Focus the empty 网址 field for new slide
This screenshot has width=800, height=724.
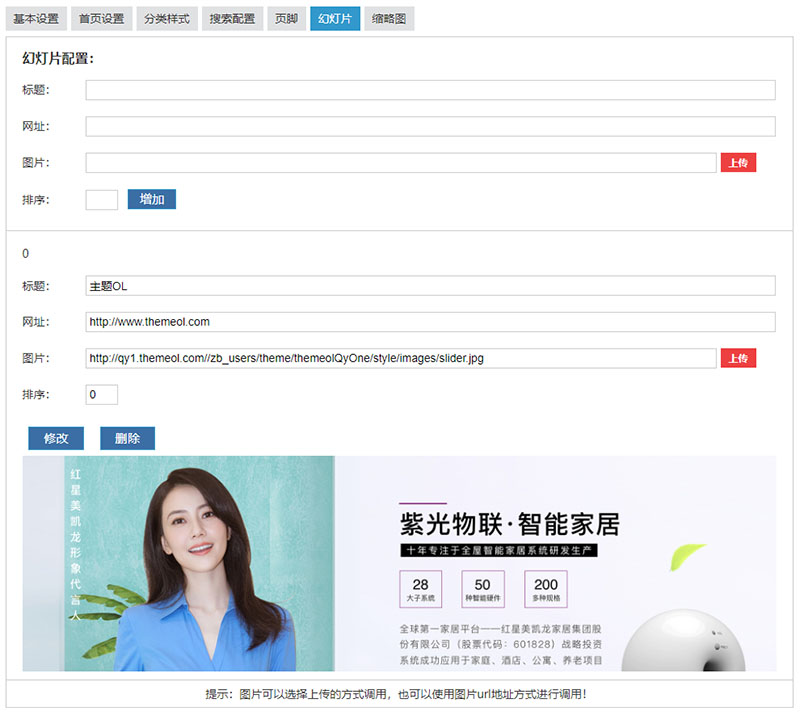pos(430,127)
